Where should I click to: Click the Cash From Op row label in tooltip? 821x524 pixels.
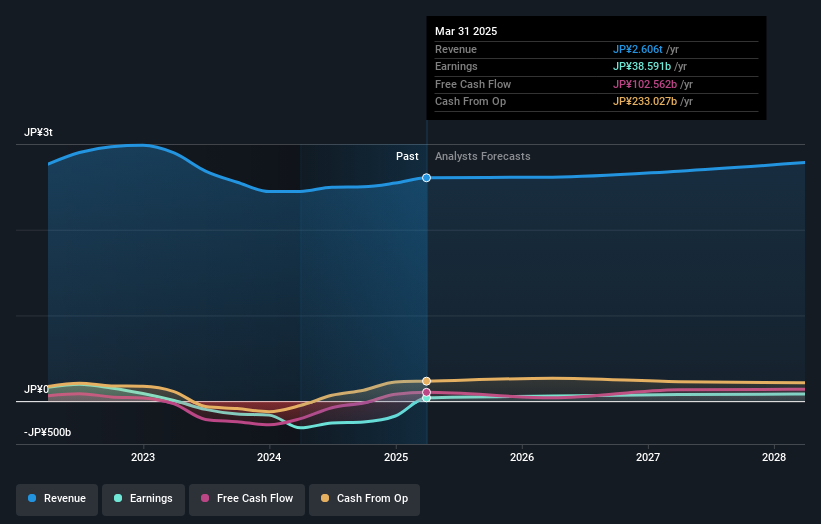click(x=471, y=102)
